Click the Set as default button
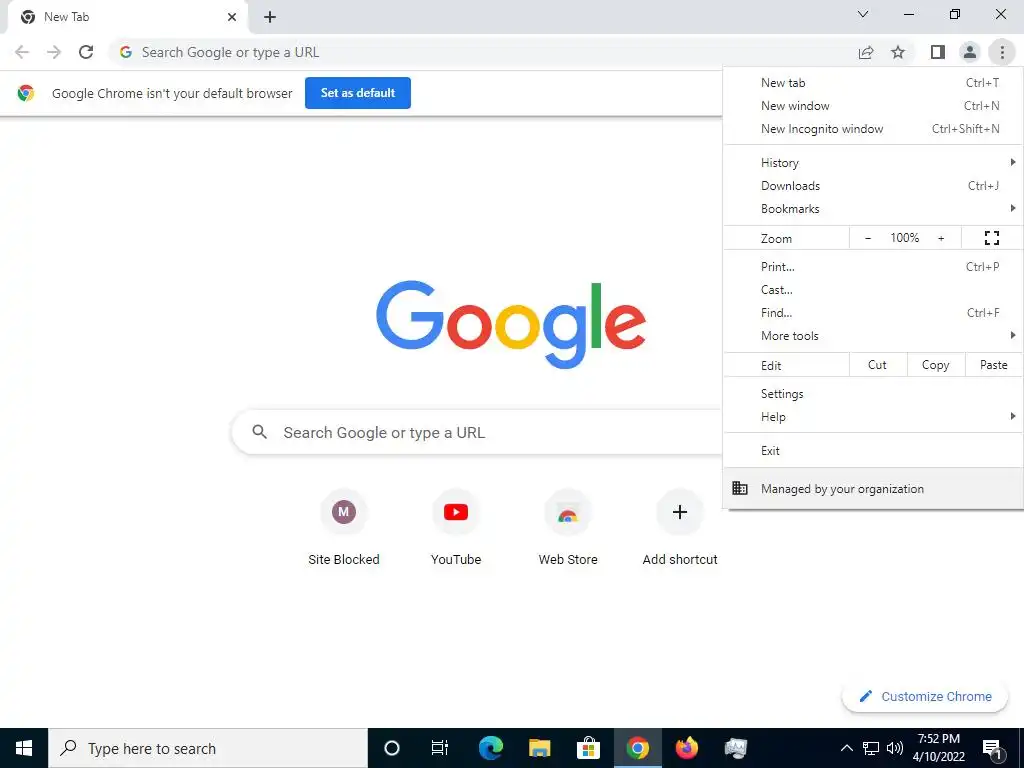The width and height of the screenshot is (1024, 768). (x=358, y=93)
